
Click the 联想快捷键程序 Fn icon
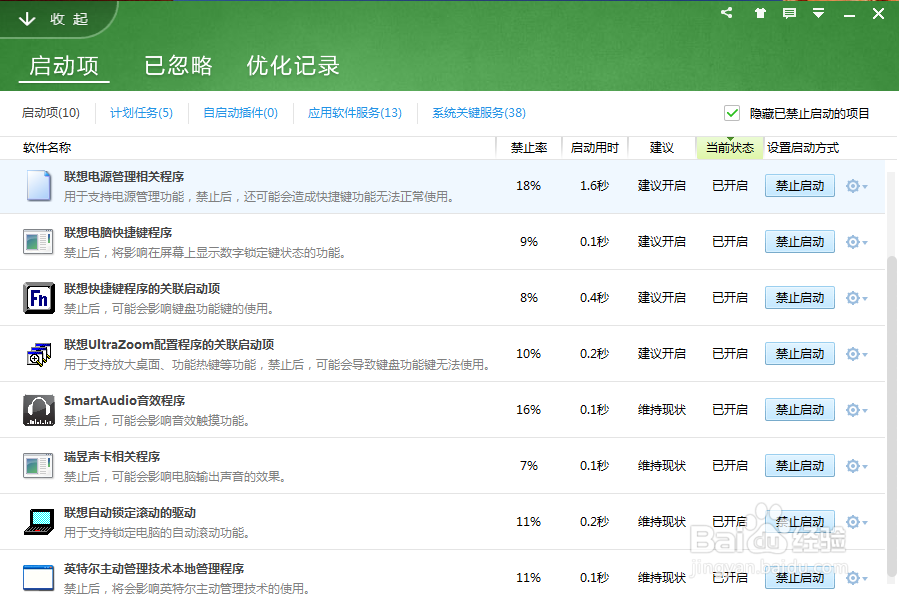click(x=38, y=298)
